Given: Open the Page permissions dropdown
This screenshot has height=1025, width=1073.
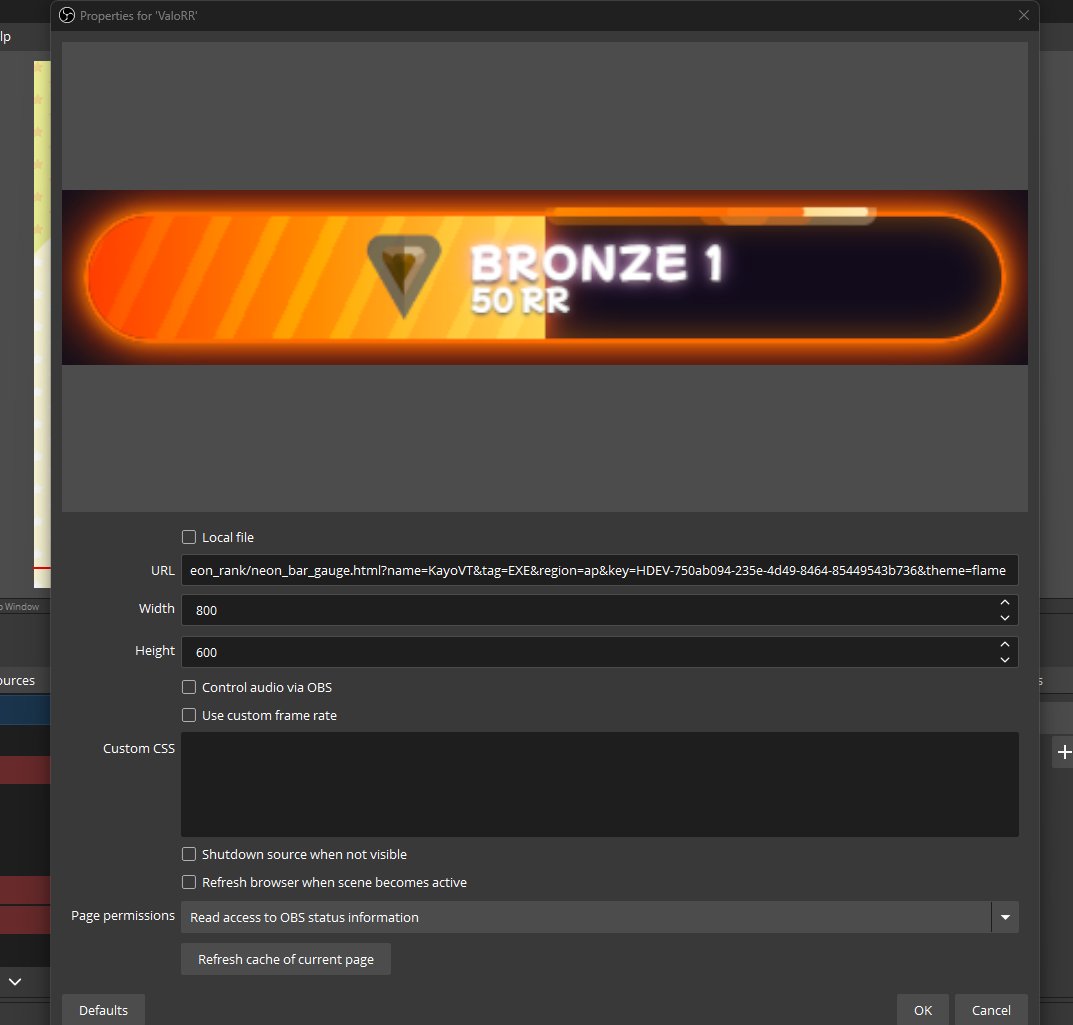Looking at the screenshot, I should pyautogui.click(x=599, y=917).
